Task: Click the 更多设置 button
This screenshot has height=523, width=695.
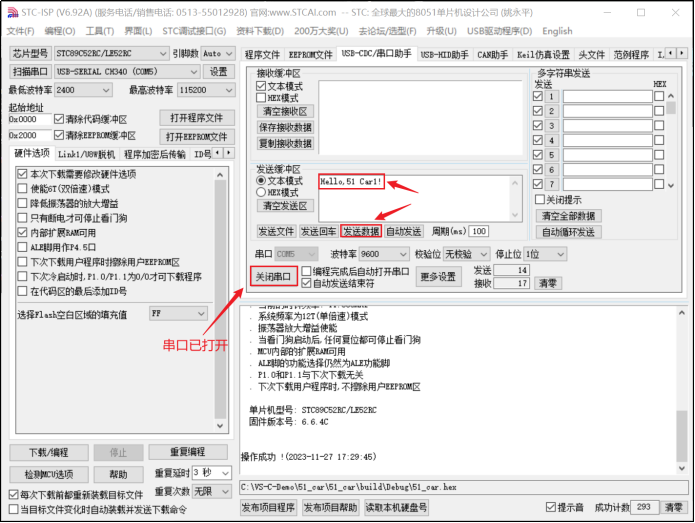Action: click(x=438, y=277)
